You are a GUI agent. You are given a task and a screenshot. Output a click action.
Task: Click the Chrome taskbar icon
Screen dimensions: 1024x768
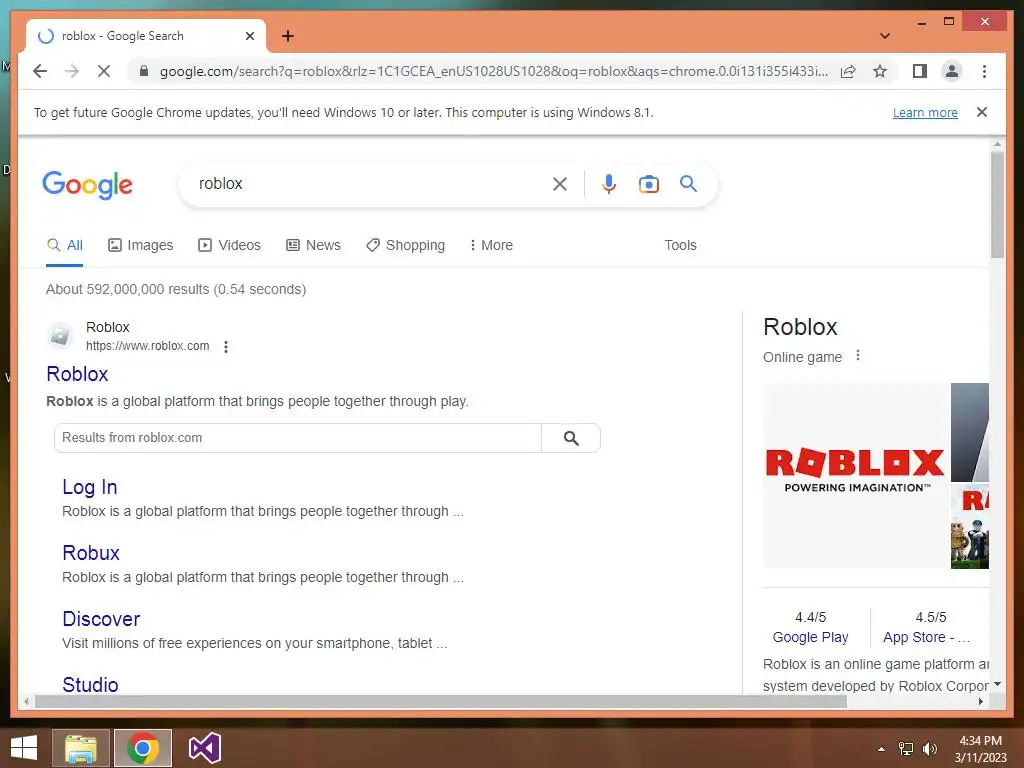click(x=143, y=748)
